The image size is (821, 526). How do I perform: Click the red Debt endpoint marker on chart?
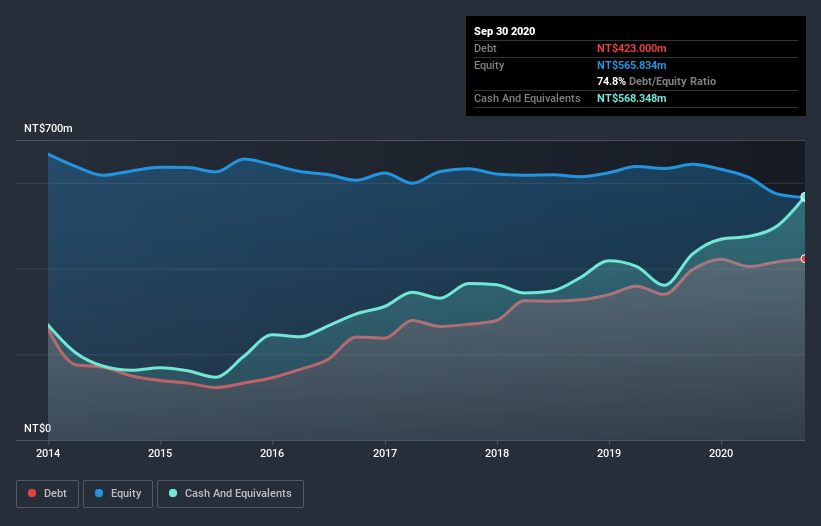[x=804, y=259]
